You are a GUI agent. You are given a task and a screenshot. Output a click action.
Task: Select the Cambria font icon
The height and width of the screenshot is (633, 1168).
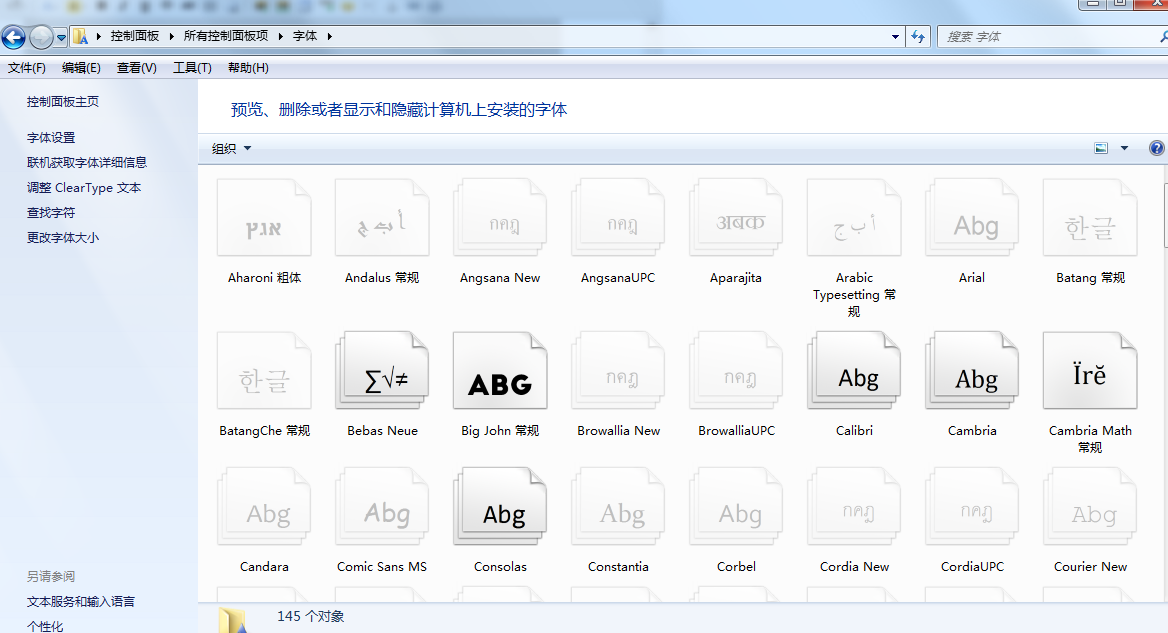click(972, 371)
